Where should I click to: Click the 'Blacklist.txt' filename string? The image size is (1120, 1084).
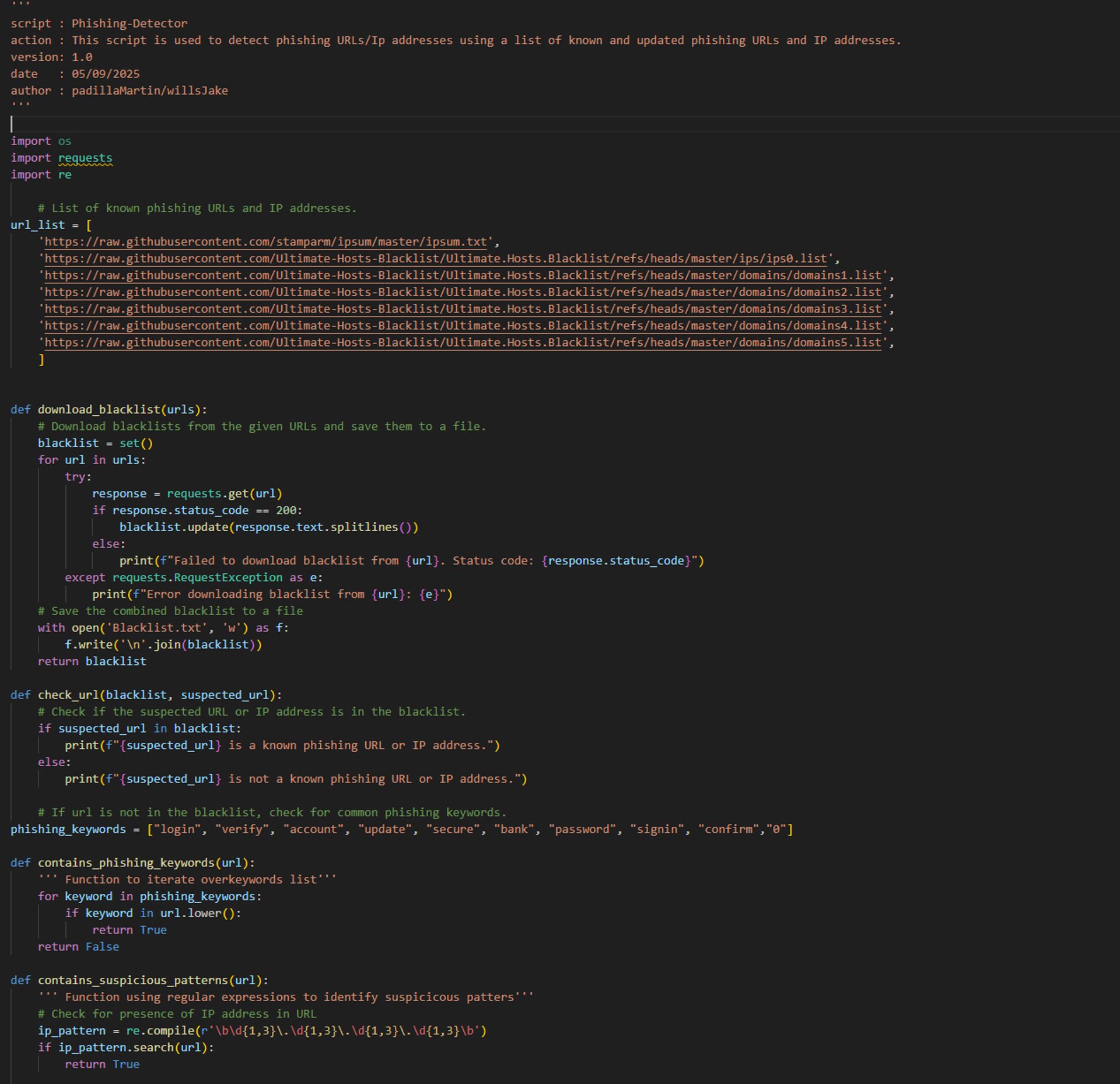point(156,627)
